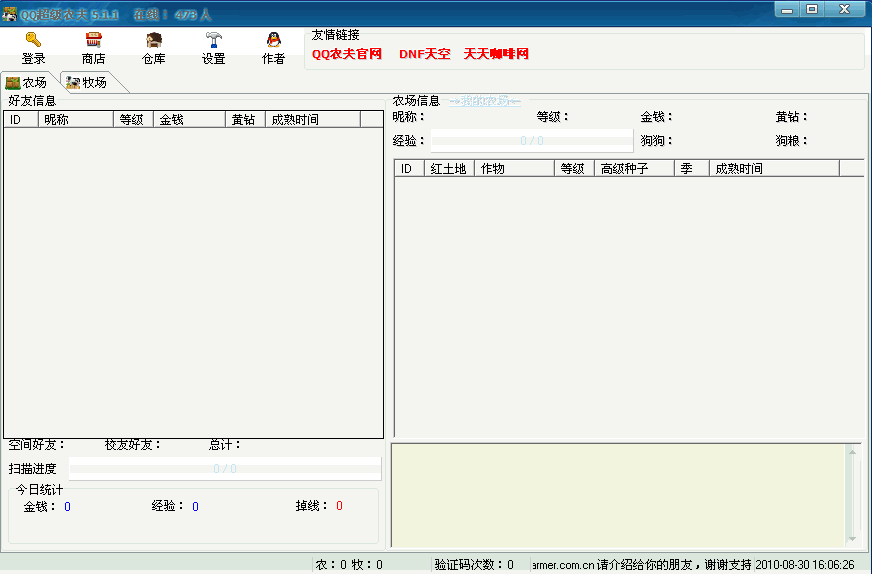Switch to the 牧场 tab
Image resolution: width=872 pixels, height=574 pixels.
coord(88,82)
